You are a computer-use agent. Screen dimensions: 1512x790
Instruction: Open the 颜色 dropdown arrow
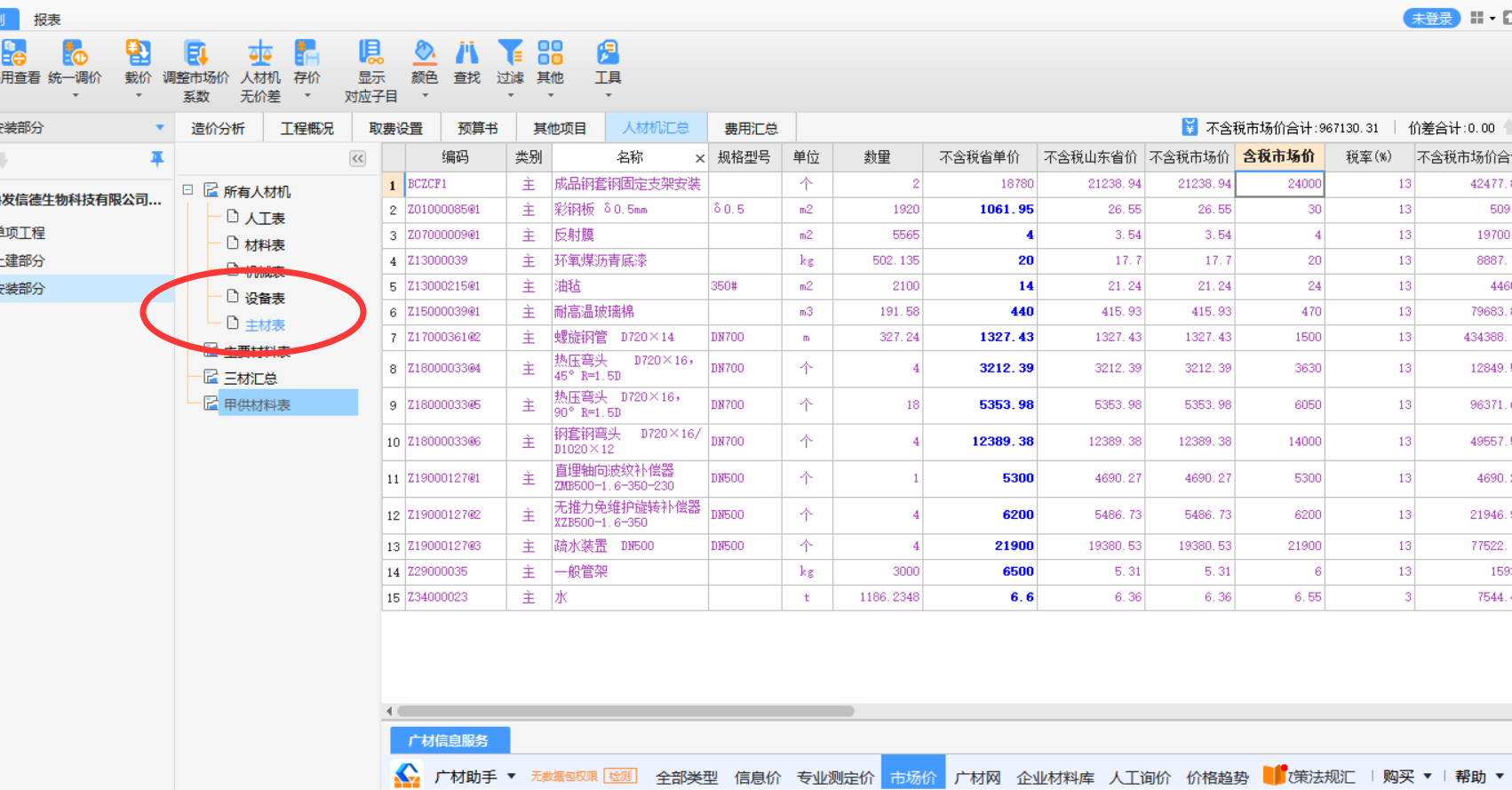click(425, 95)
